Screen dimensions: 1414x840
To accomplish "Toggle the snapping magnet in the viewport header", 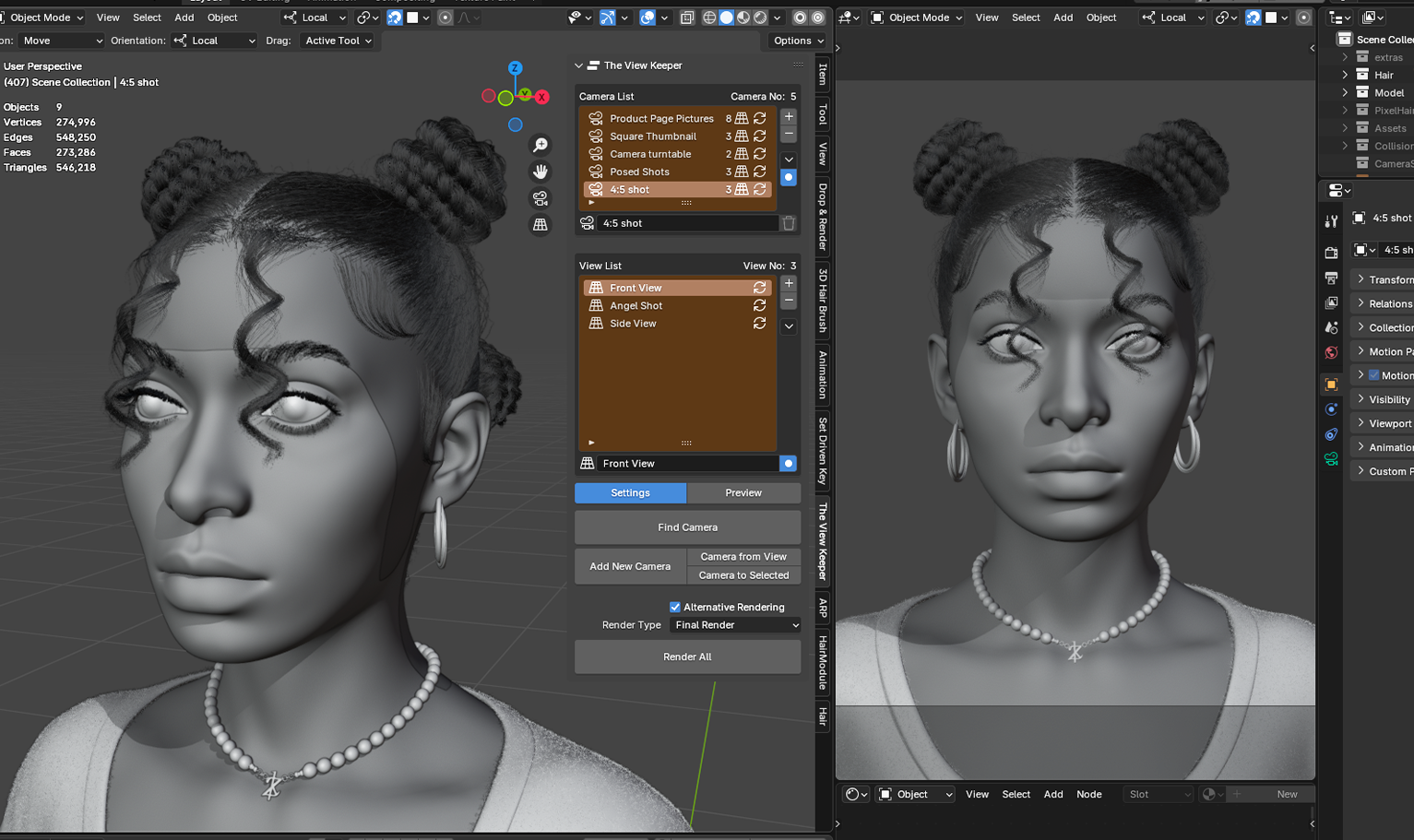I will coord(394,17).
